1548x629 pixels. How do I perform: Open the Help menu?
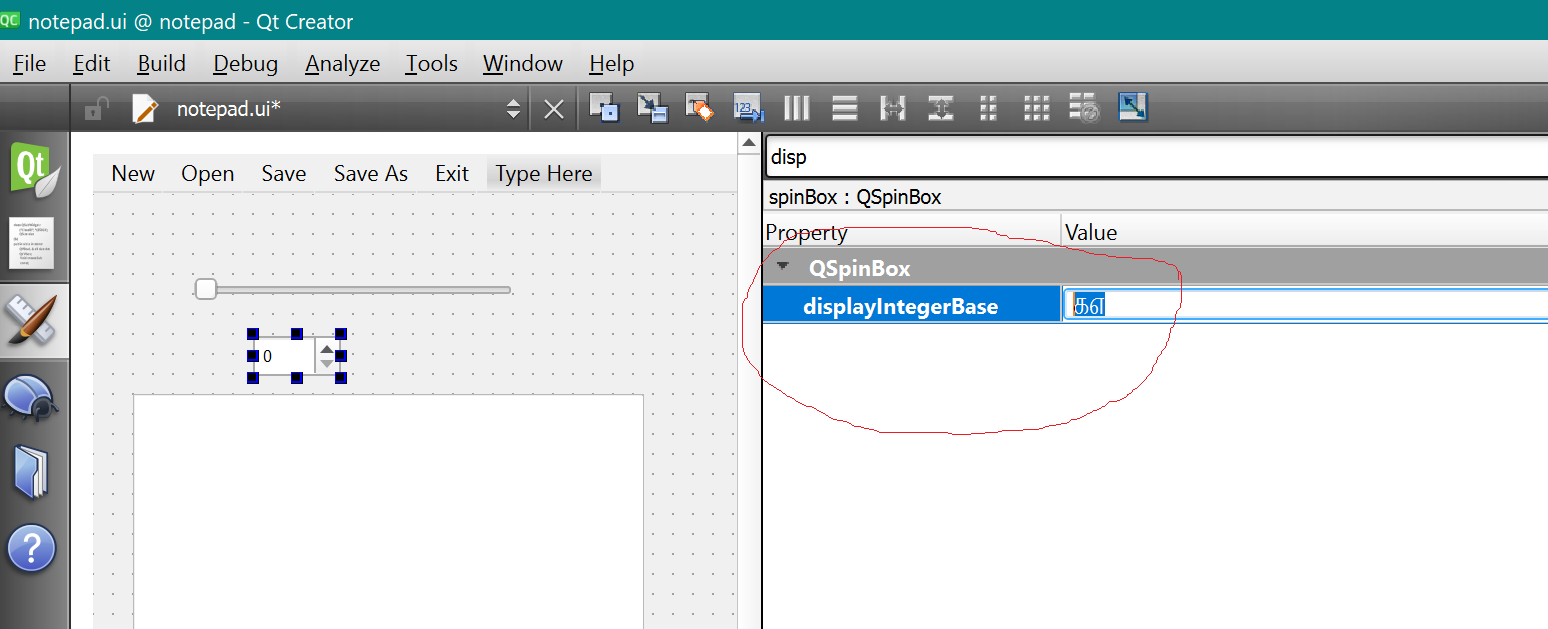coord(612,63)
